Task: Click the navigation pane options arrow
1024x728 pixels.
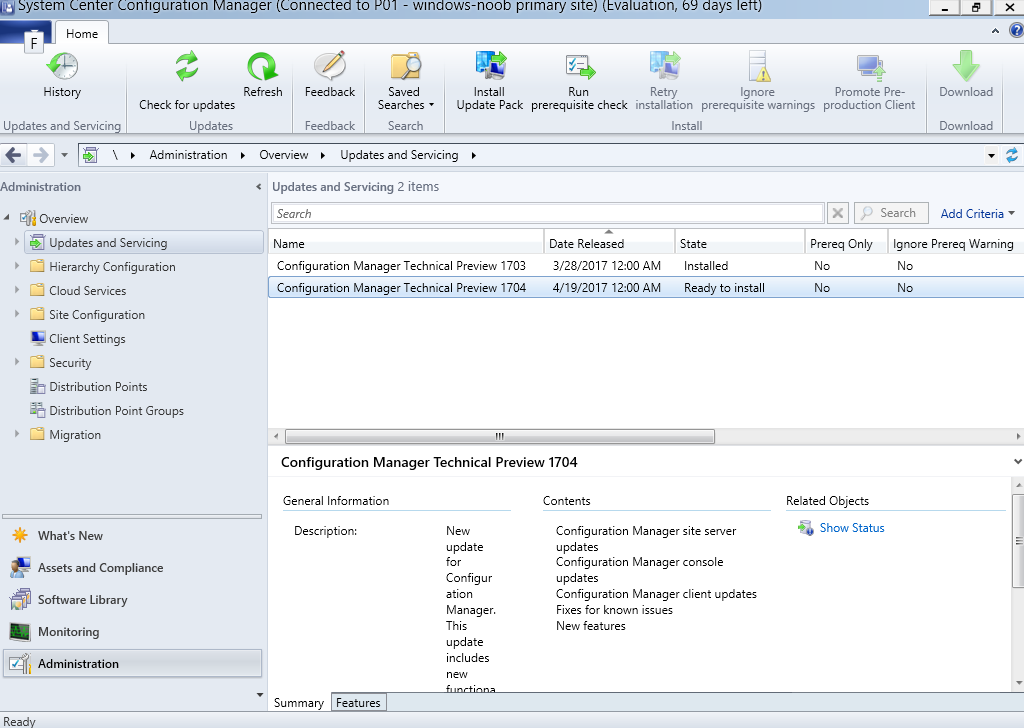Action: point(260,695)
